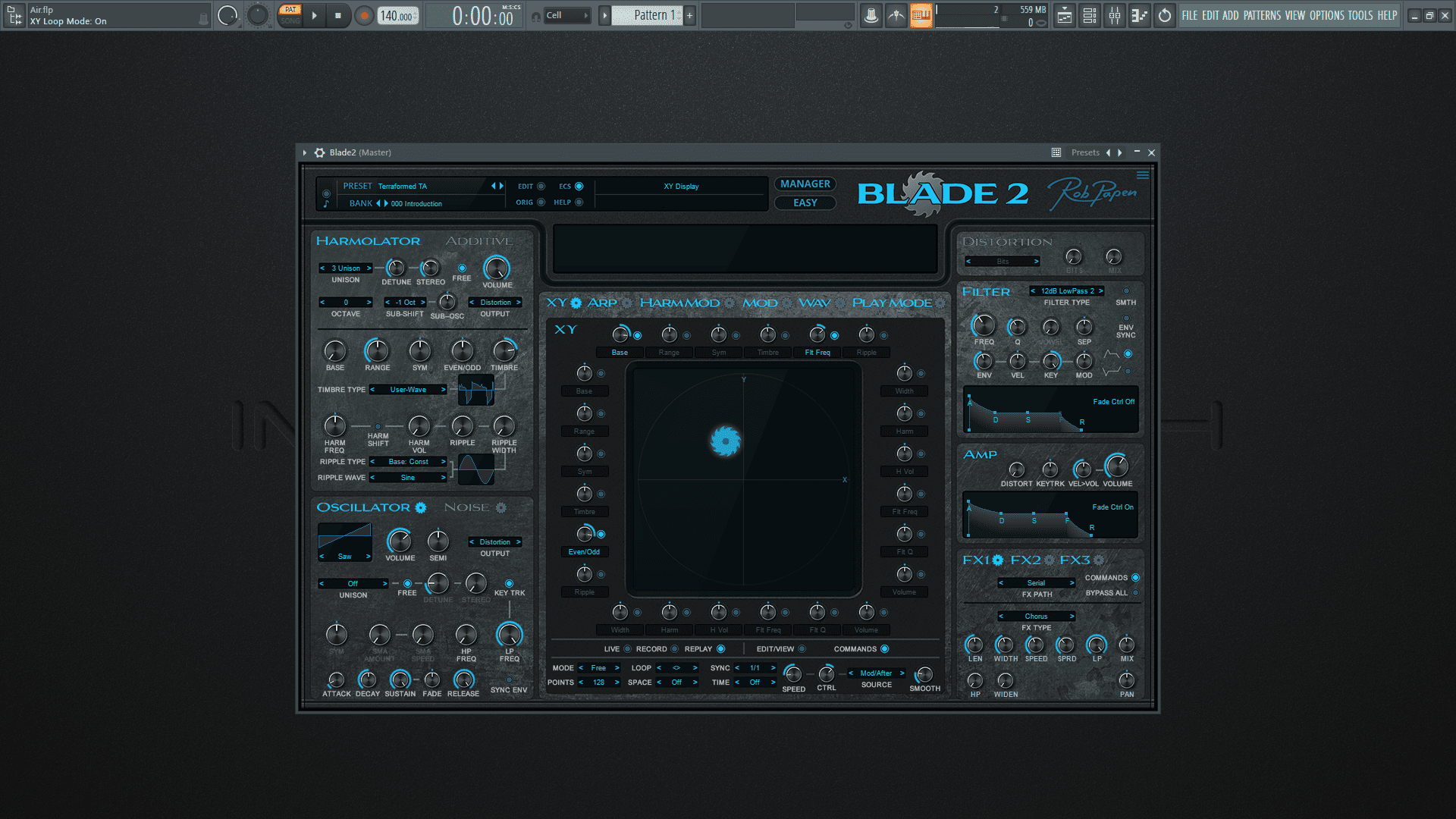Click the ripple sine wave display
The image size is (1456, 819).
476,469
